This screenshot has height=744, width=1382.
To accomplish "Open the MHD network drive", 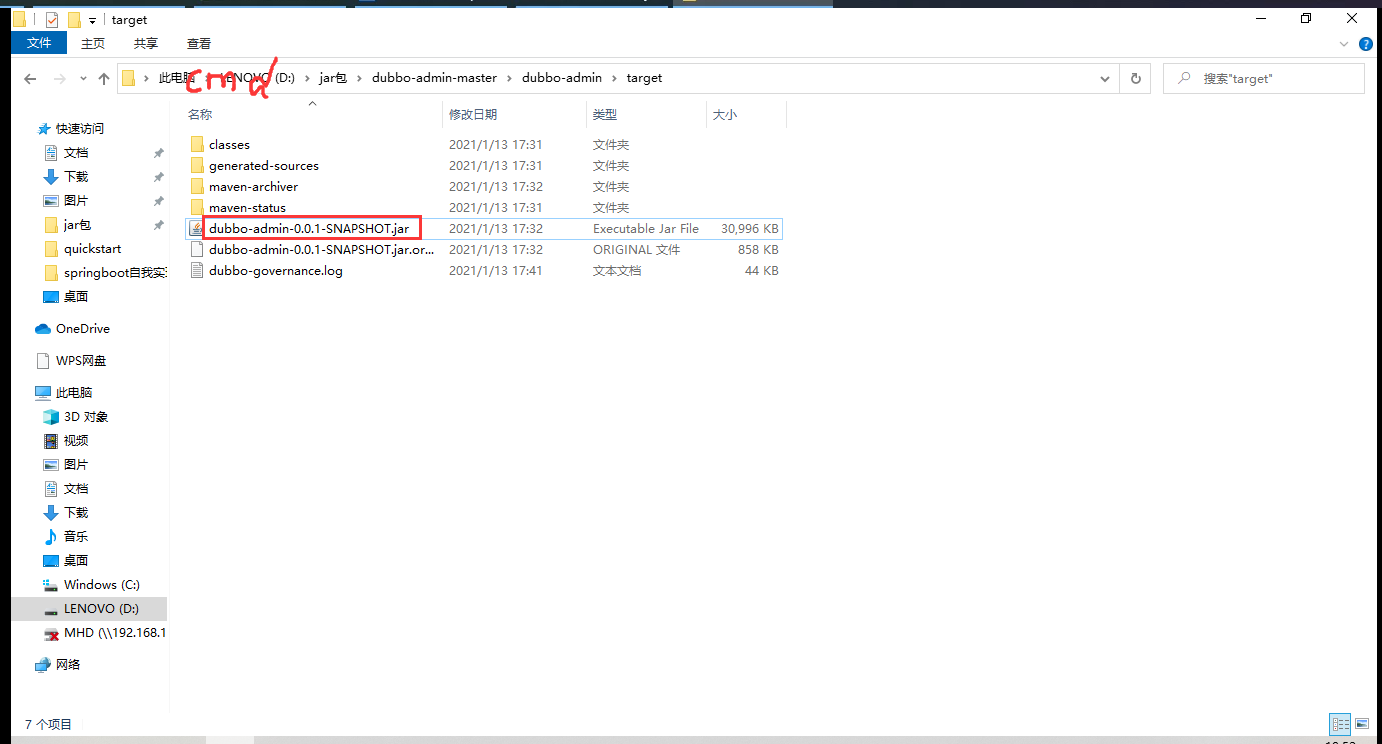I will coord(114,633).
